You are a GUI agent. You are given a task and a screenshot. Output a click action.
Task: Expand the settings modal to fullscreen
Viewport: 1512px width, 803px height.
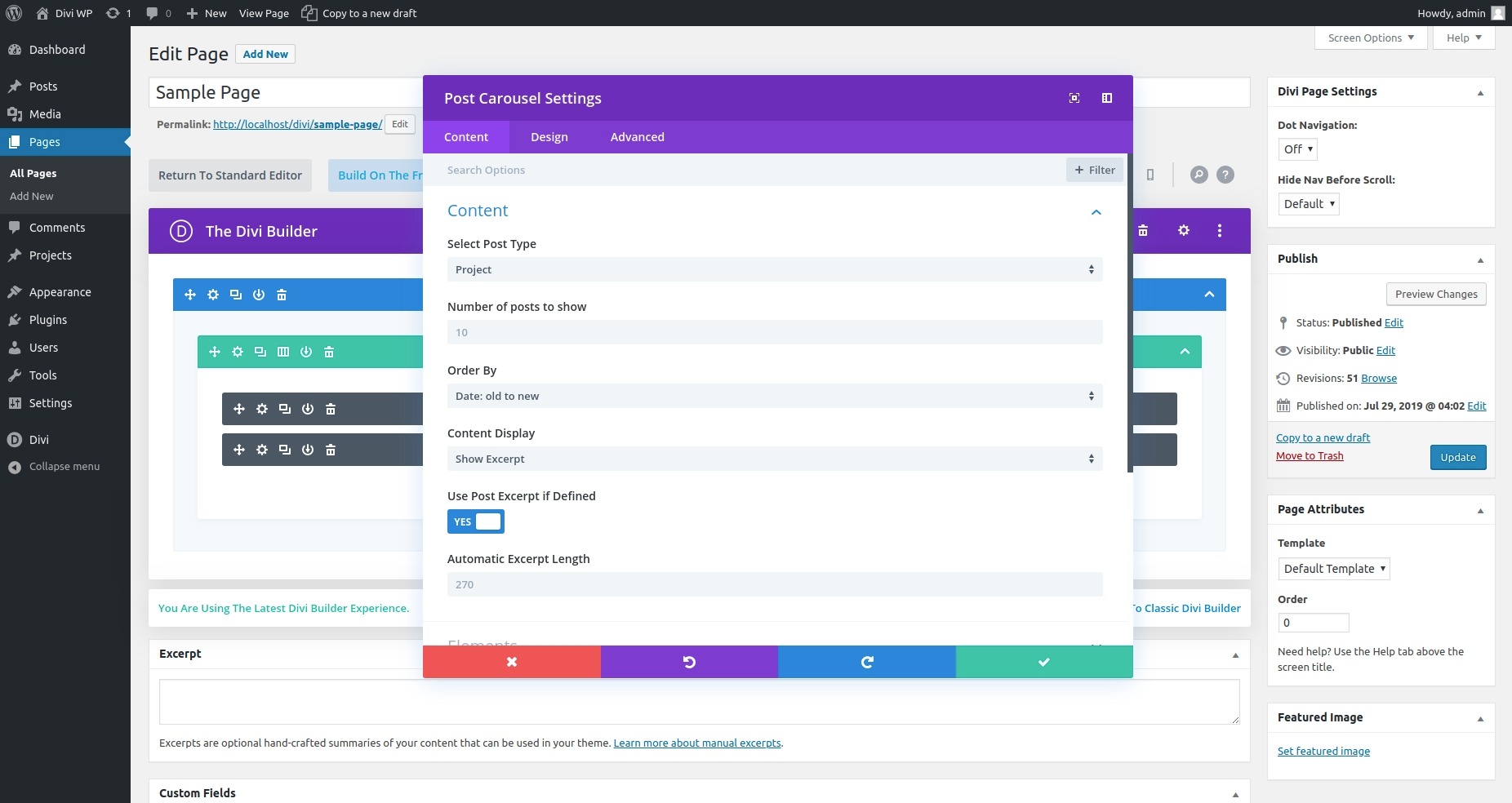1074,98
